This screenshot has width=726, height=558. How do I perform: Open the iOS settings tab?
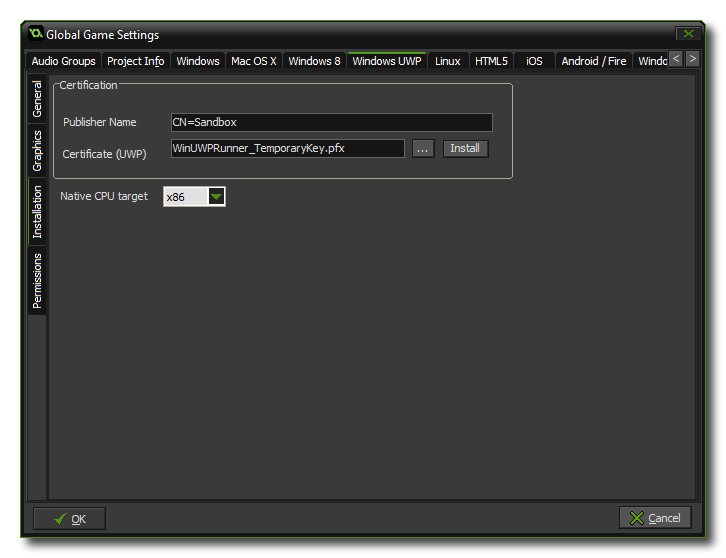(x=535, y=61)
